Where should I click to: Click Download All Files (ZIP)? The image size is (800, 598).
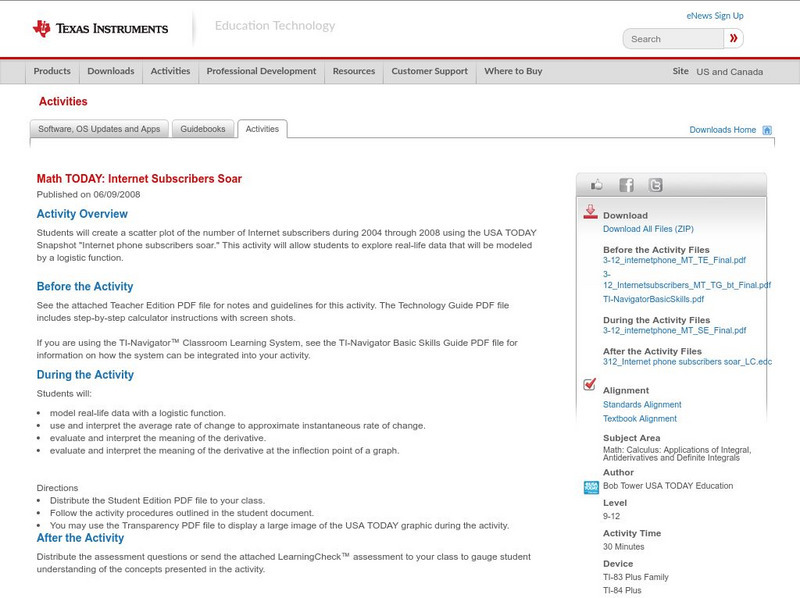648,229
